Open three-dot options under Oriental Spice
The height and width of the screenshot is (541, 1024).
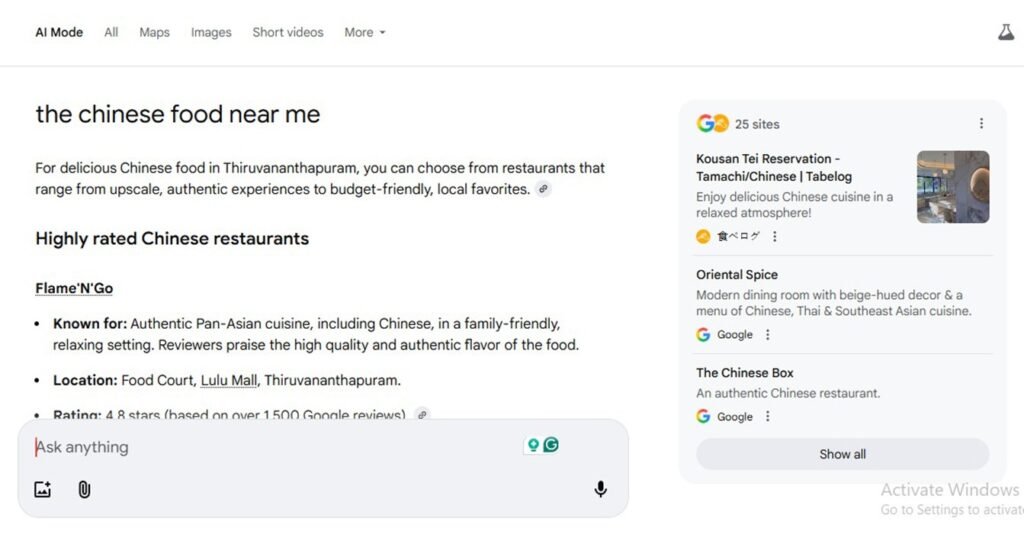coord(768,335)
